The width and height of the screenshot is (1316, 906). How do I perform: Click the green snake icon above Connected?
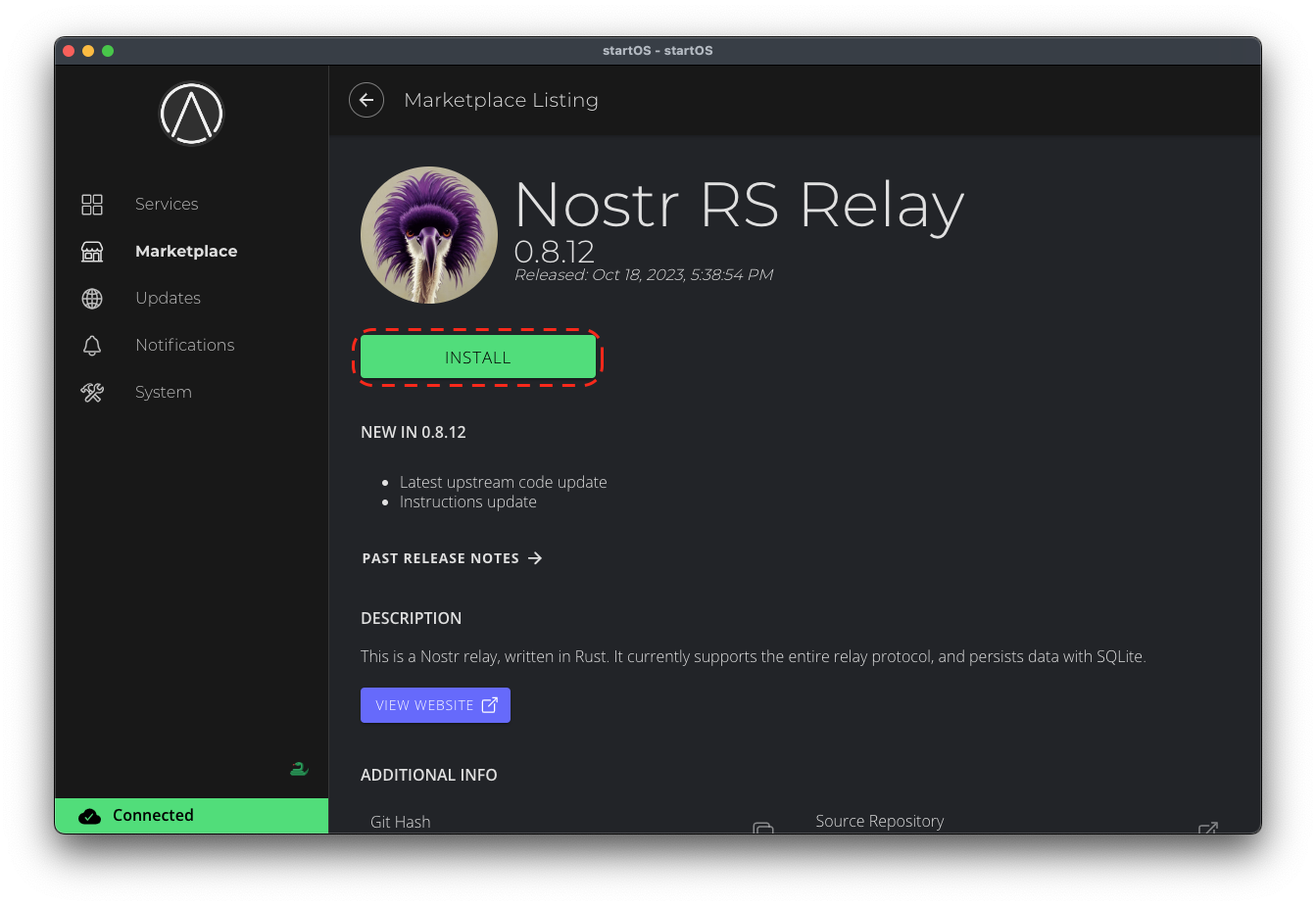point(299,770)
